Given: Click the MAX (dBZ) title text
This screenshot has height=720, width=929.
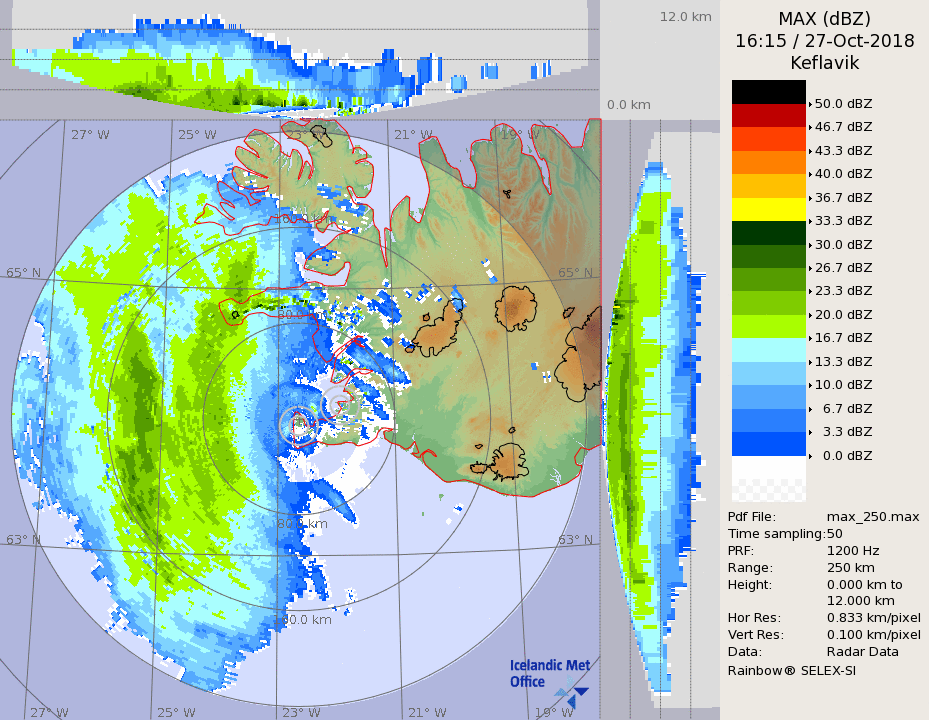Looking at the screenshot, I should (824, 18).
